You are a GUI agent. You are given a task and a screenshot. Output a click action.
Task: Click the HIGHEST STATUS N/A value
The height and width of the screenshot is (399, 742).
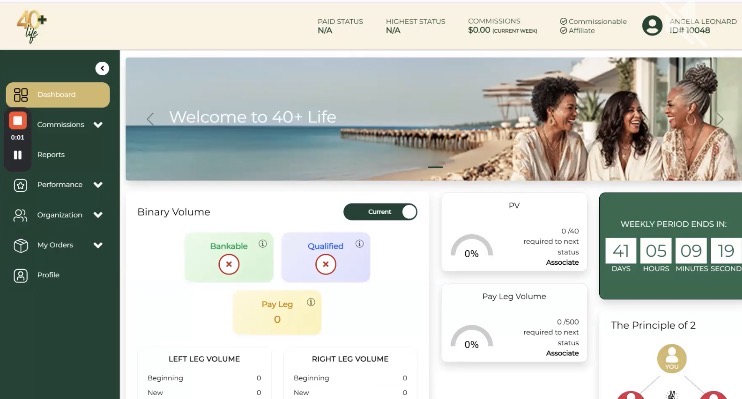[x=393, y=31]
